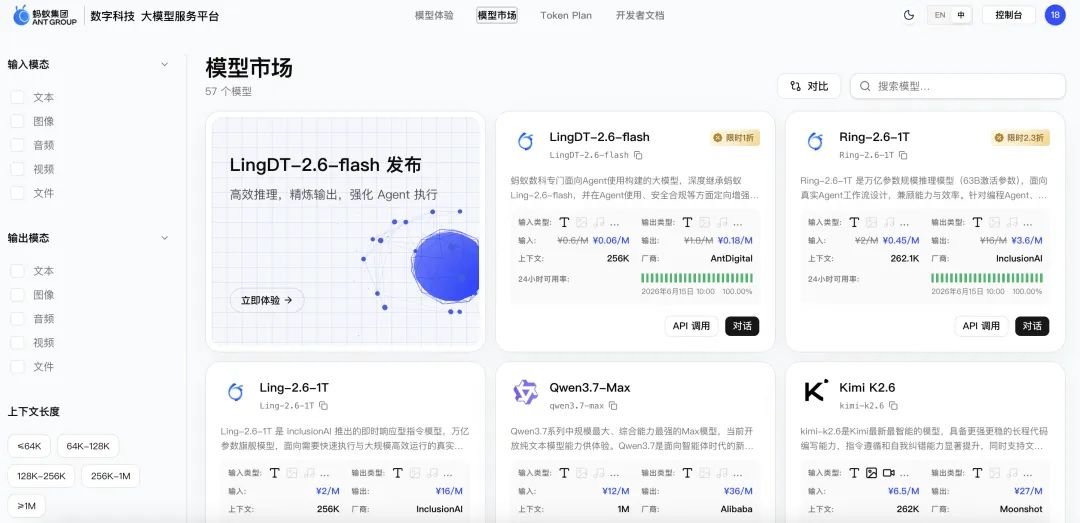The height and width of the screenshot is (523, 1080).
Task: Click the LingDT-2.6-flash card logo
Action: tap(526, 142)
